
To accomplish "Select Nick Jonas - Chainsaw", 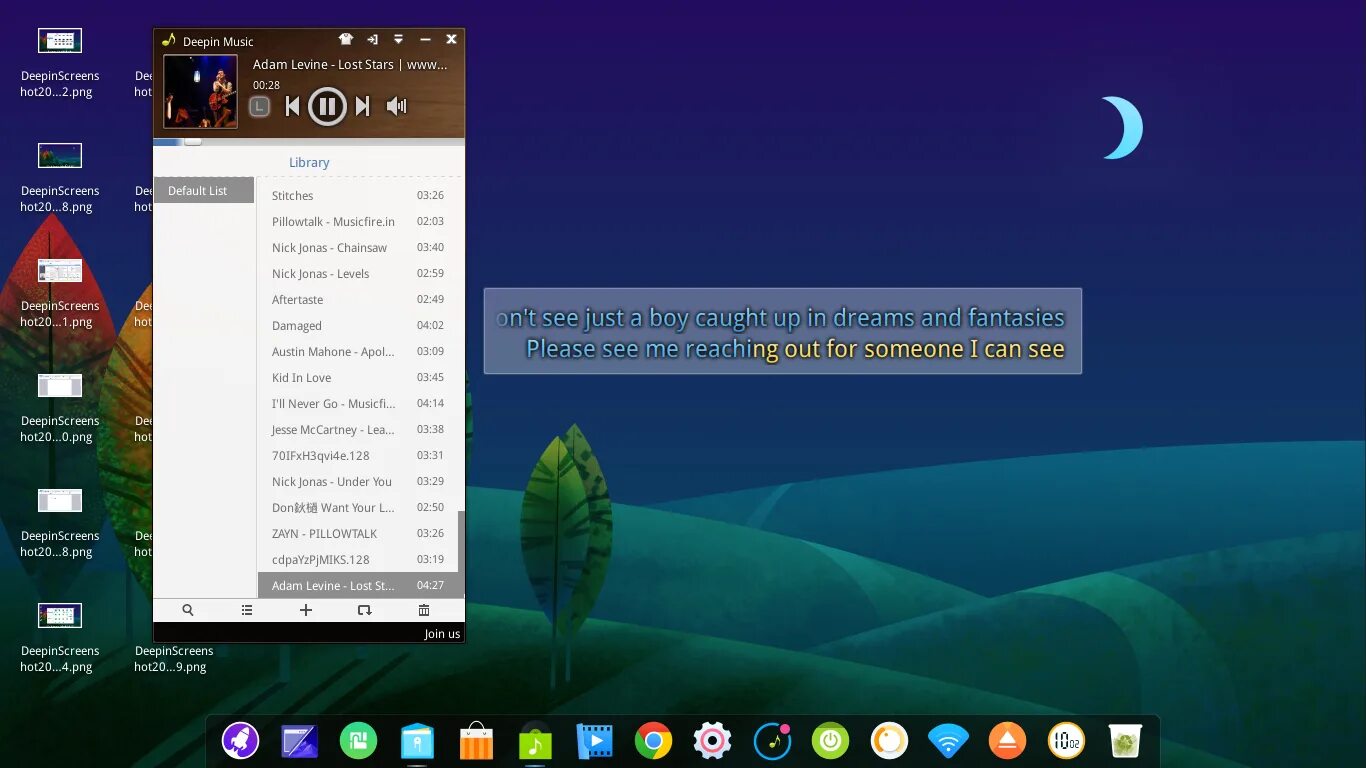I will [x=357, y=248].
